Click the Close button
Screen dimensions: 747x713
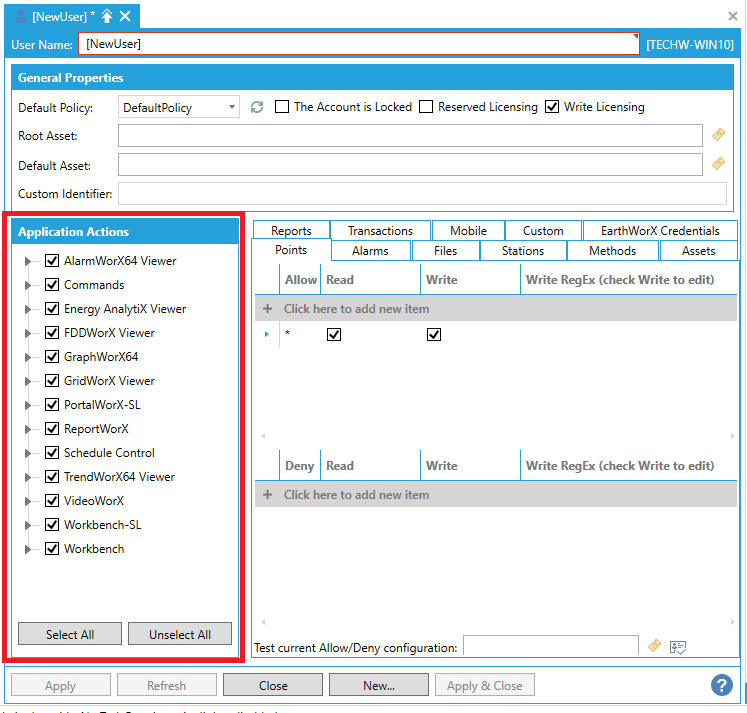tap(273, 685)
